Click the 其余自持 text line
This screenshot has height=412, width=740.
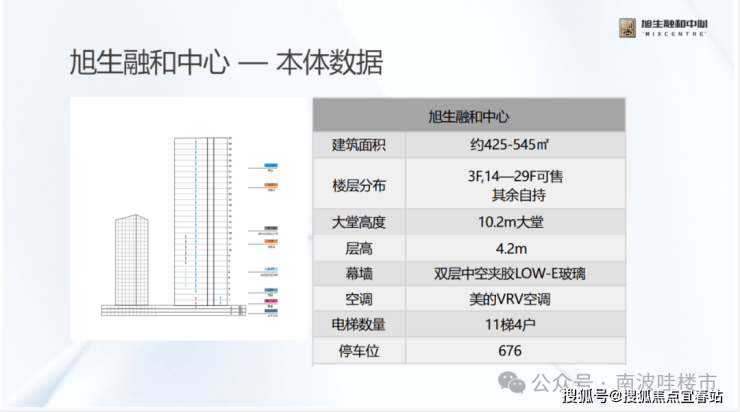(x=519, y=195)
